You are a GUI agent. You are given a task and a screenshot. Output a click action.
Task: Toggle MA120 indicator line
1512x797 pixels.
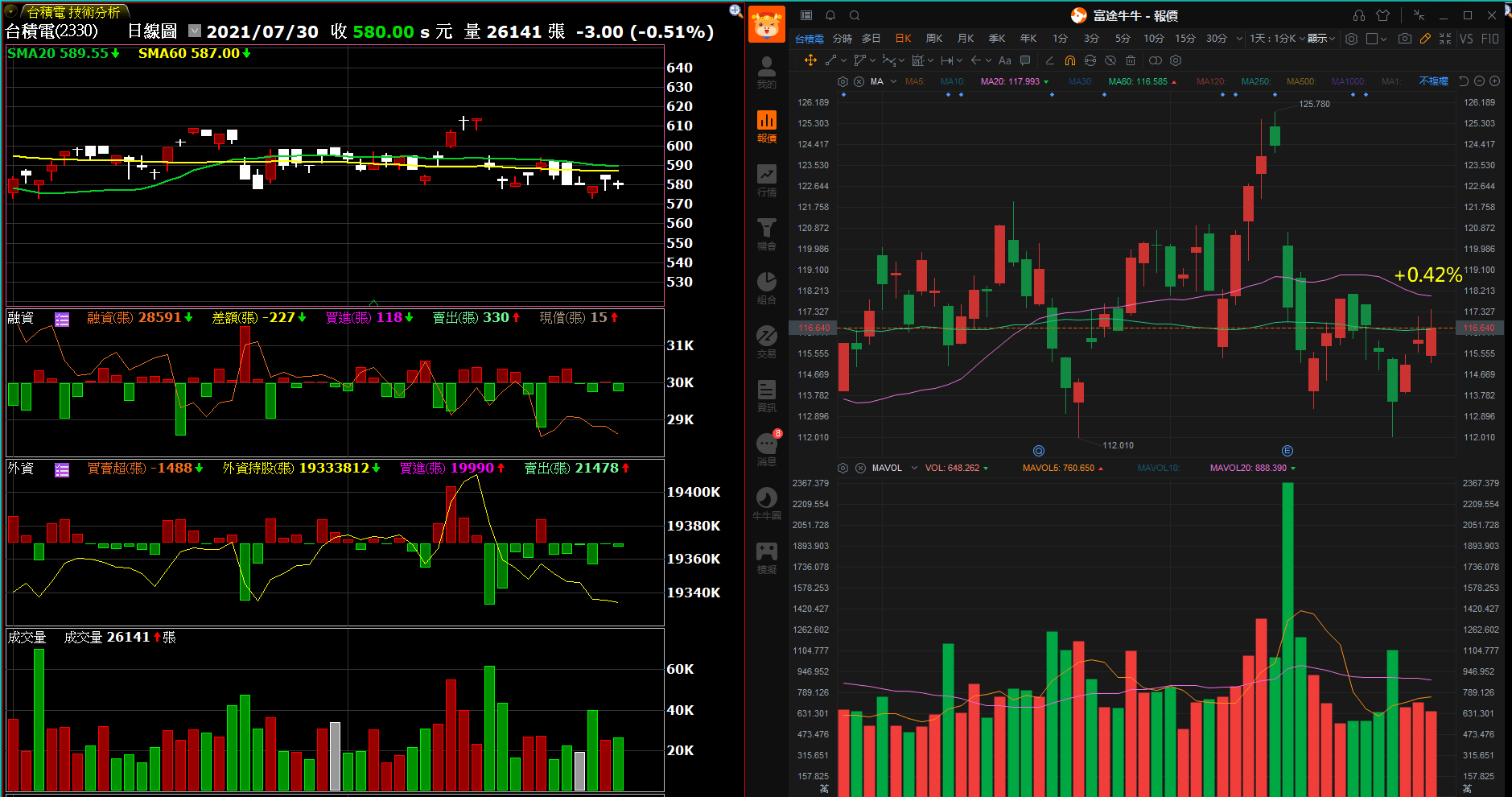tap(1212, 81)
